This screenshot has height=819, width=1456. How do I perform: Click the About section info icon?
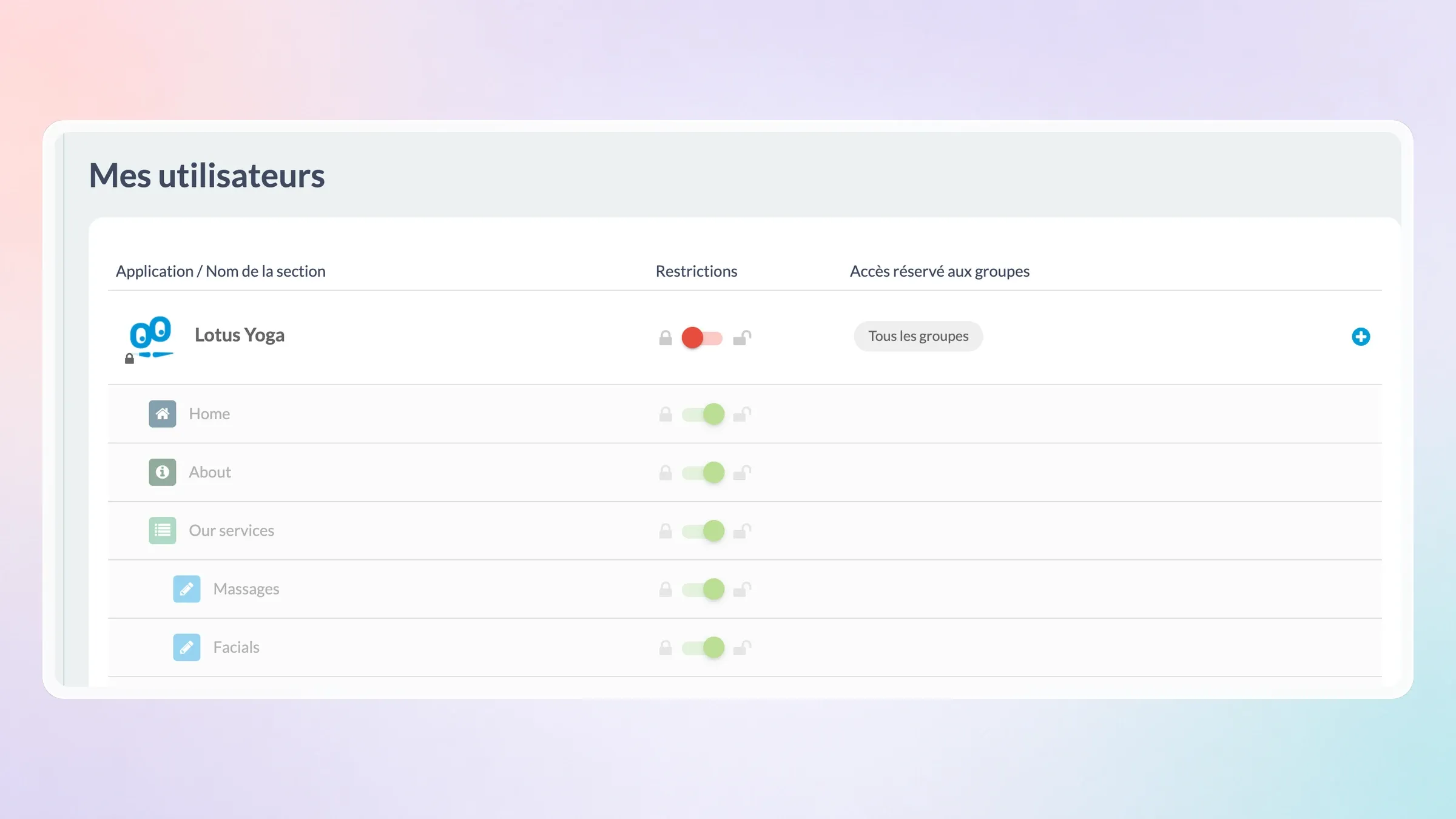coord(163,472)
